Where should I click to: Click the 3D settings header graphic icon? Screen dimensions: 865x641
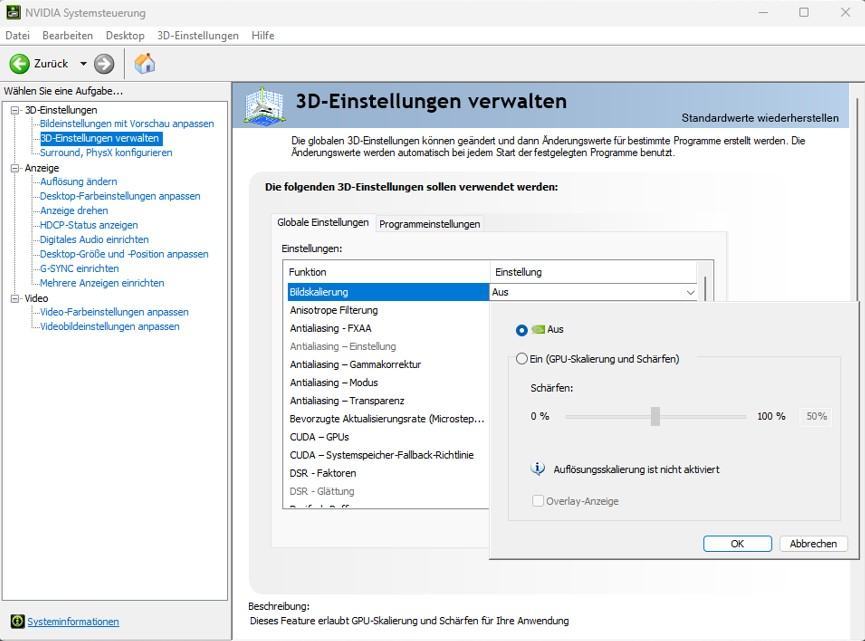[x=265, y=105]
